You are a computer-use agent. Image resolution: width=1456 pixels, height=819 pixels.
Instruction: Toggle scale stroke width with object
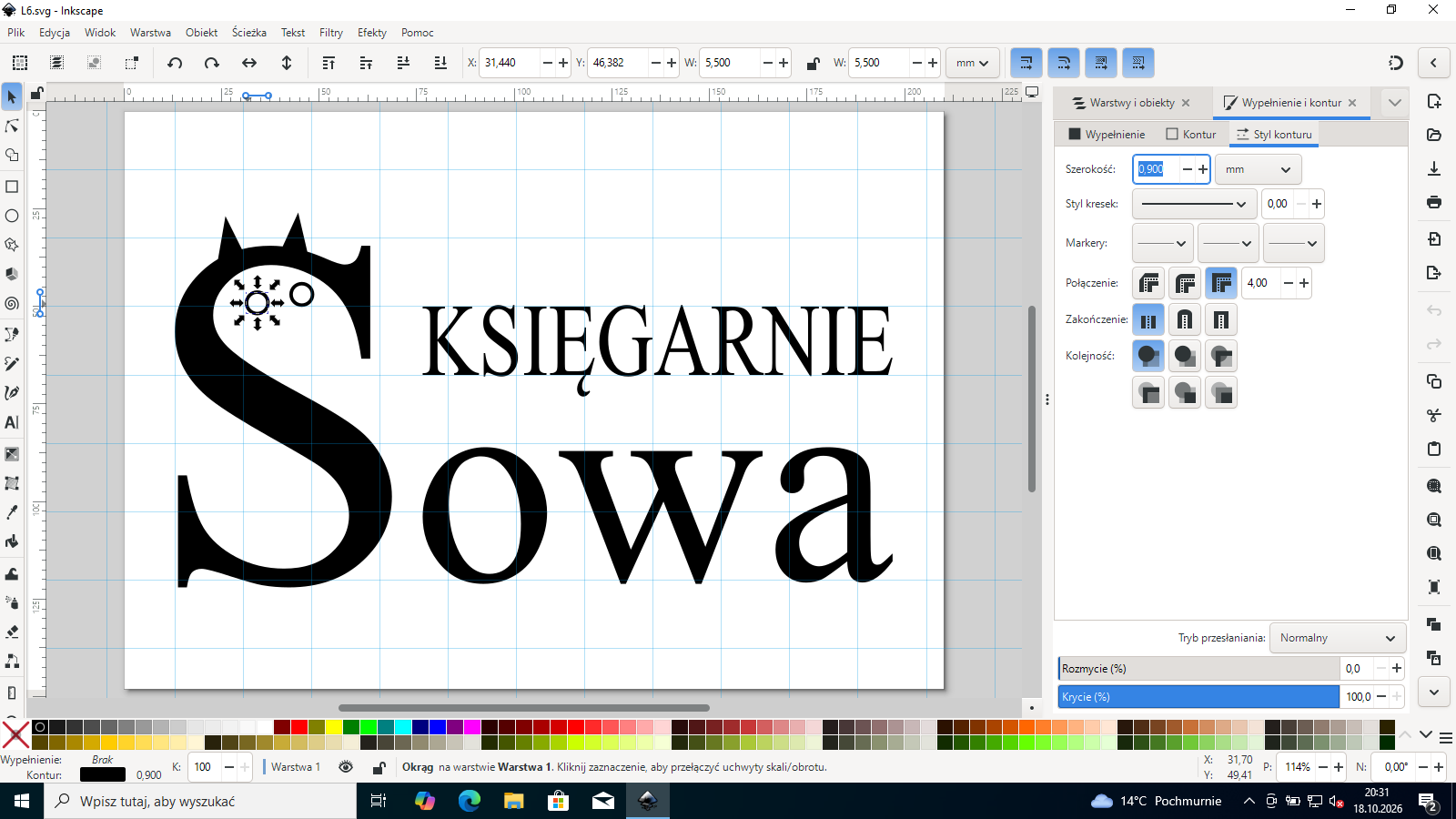tap(1026, 63)
